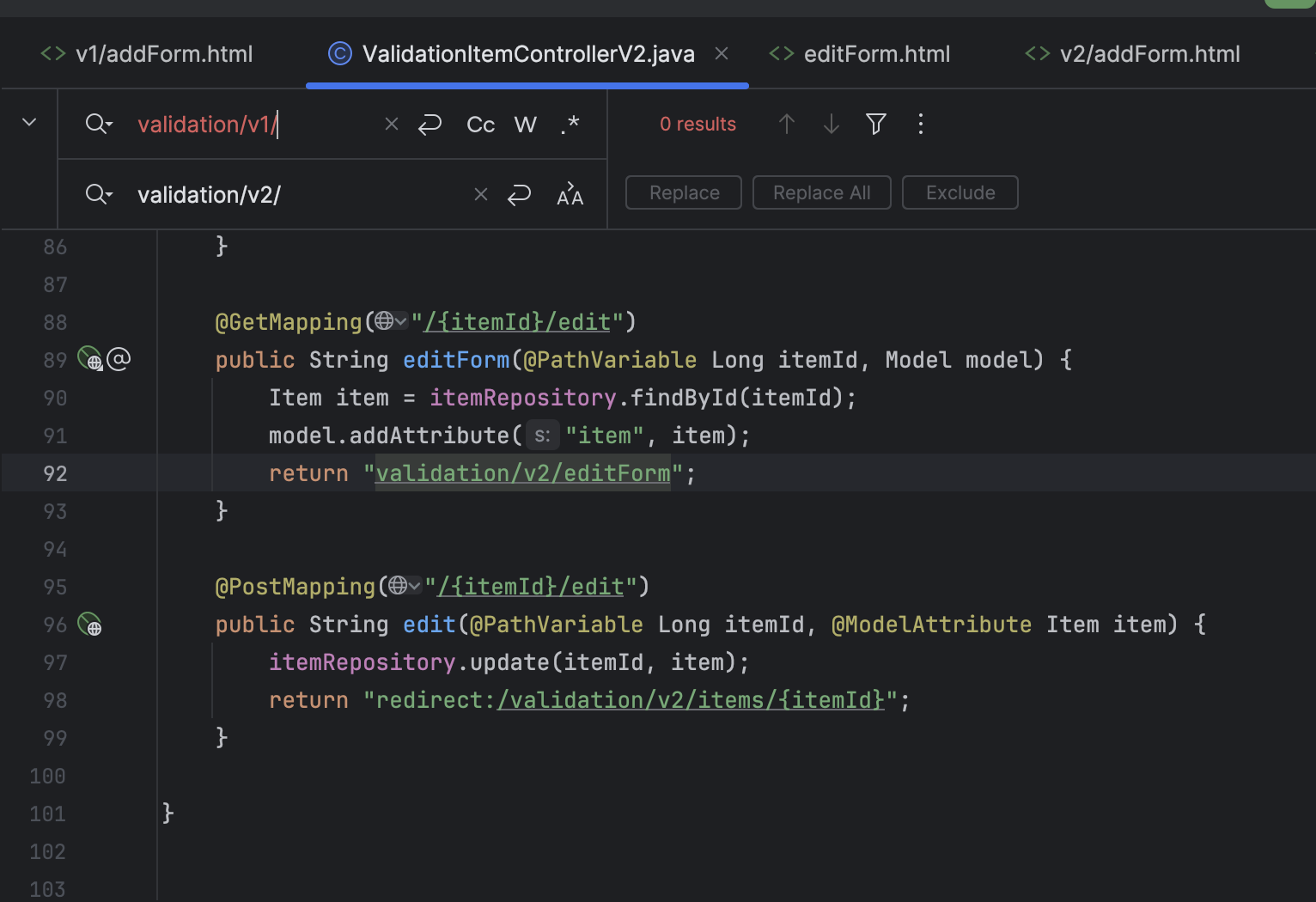Click line number 101 in gutter
The image size is (1316, 902).
tap(48, 814)
